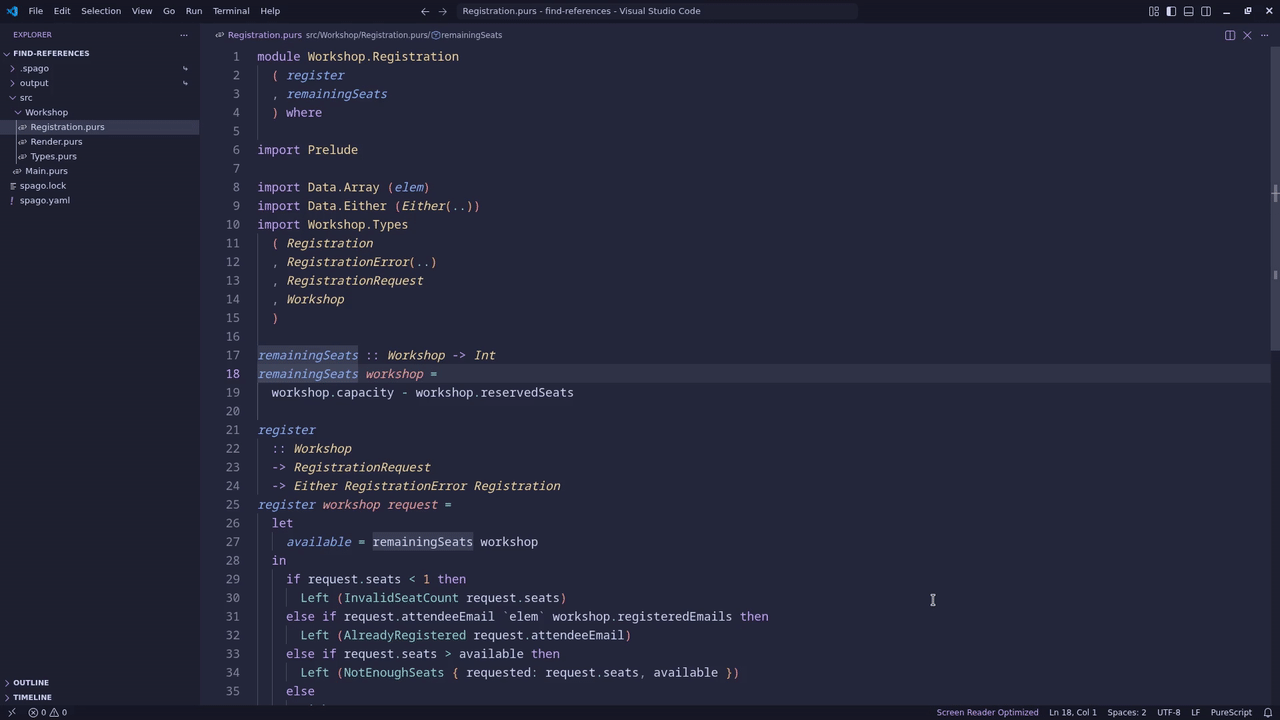Click the .spago folder git status badge
The image size is (1280, 720).
click(185, 69)
